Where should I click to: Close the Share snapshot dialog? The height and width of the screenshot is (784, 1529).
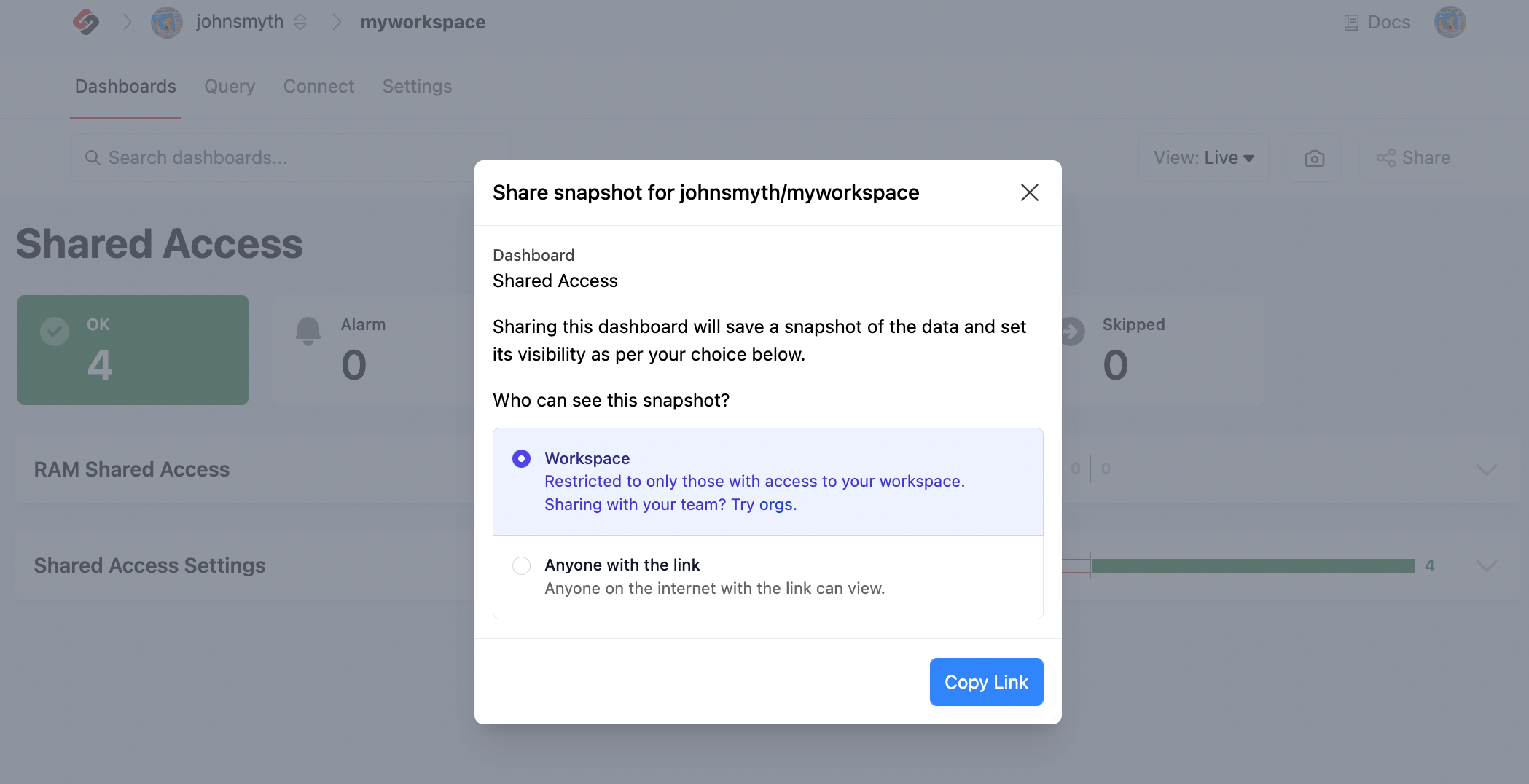tap(1029, 192)
